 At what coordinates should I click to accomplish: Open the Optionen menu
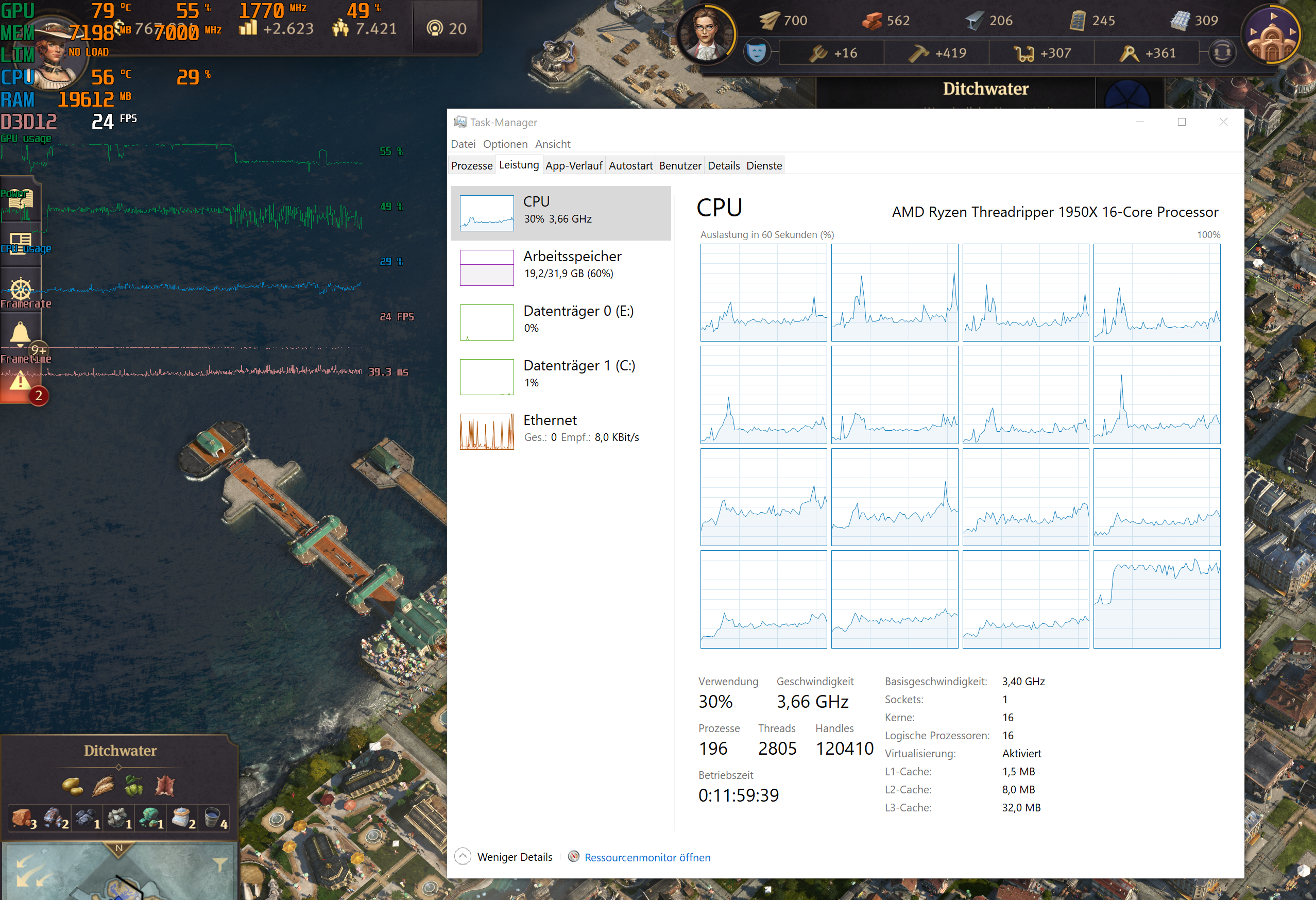click(x=505, y=144)
